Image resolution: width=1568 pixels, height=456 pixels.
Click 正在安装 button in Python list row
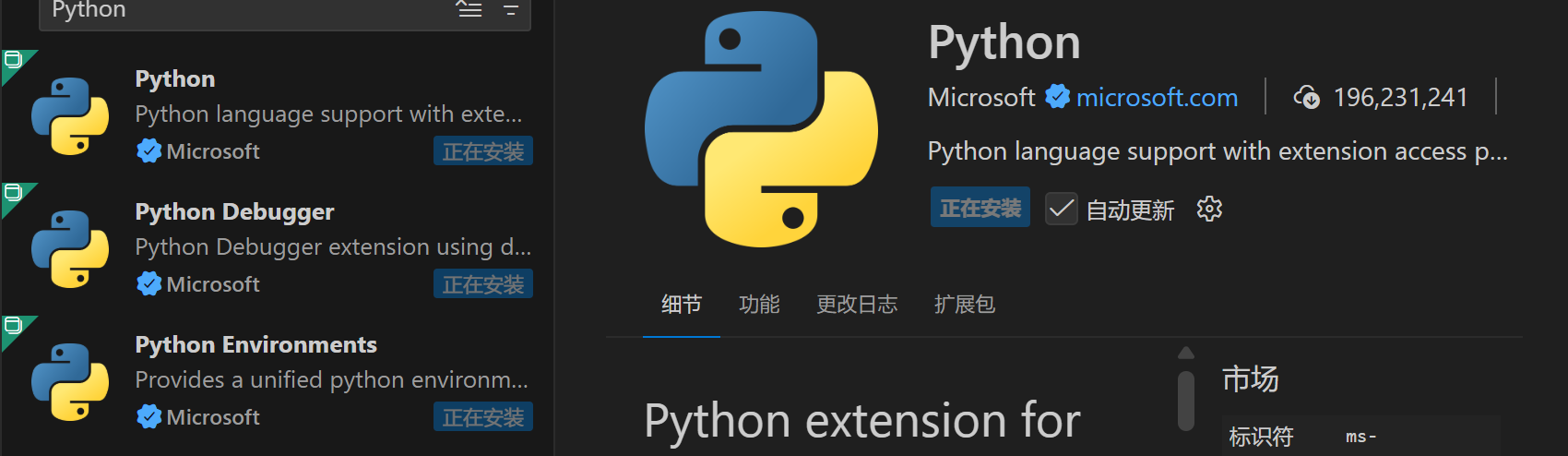(x=483, y=151)
